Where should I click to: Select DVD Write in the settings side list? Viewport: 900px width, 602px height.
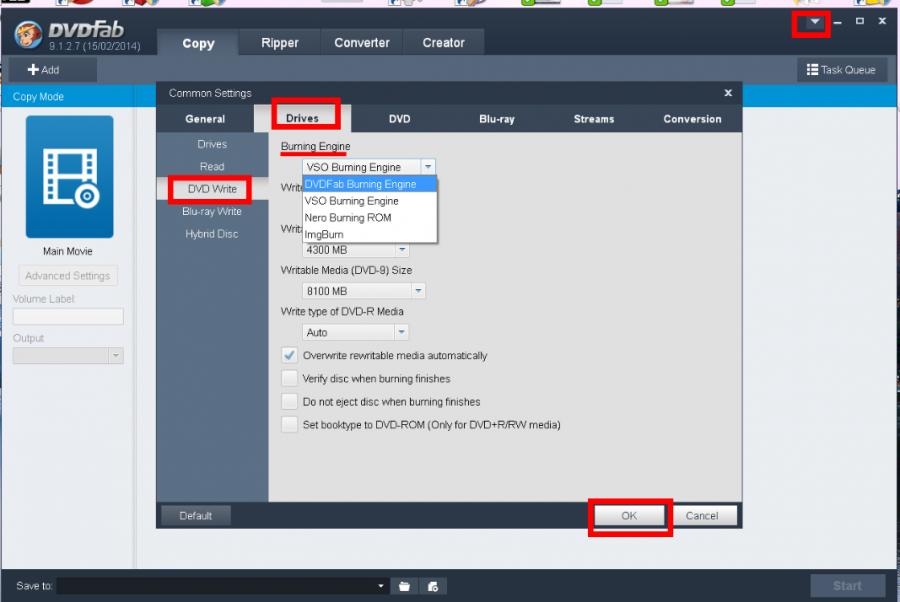click(x=212, y=189)
